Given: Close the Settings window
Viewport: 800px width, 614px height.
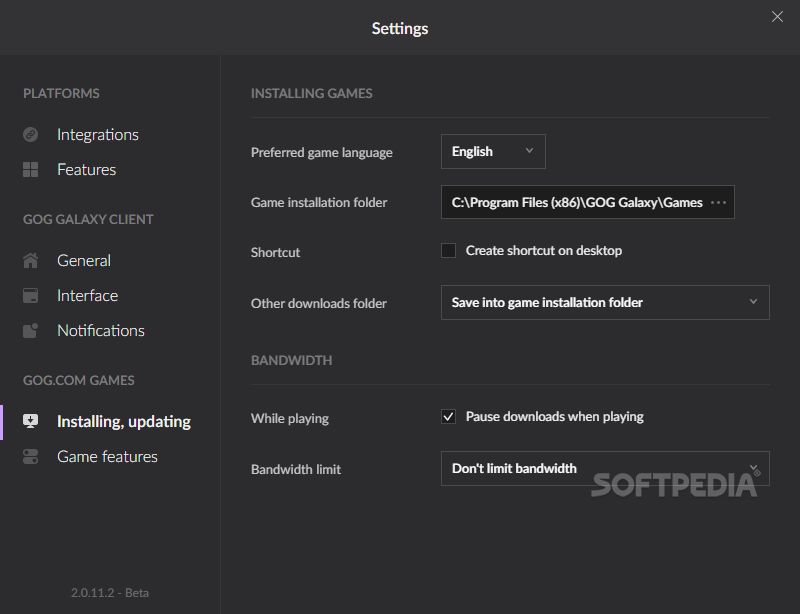Looking at the screenshot, I should 777,17.
